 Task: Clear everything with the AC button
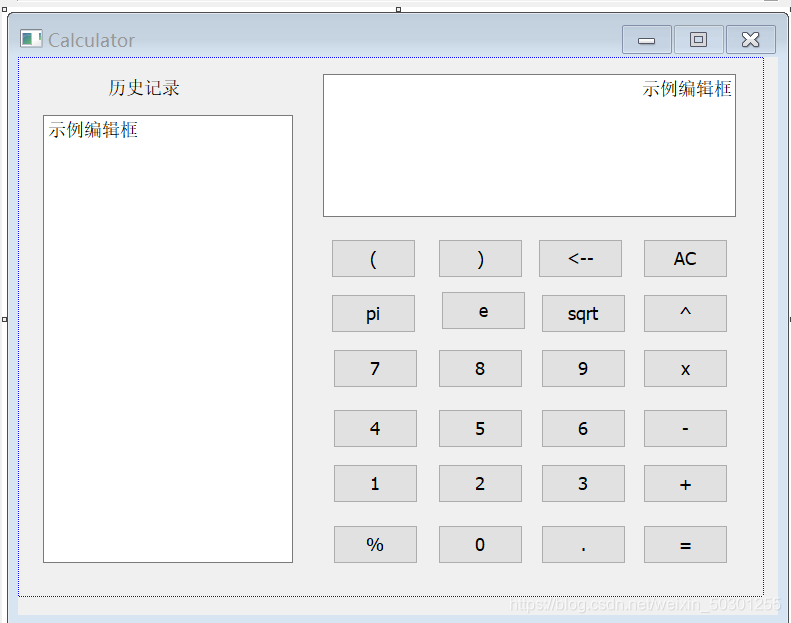(685, 259)
